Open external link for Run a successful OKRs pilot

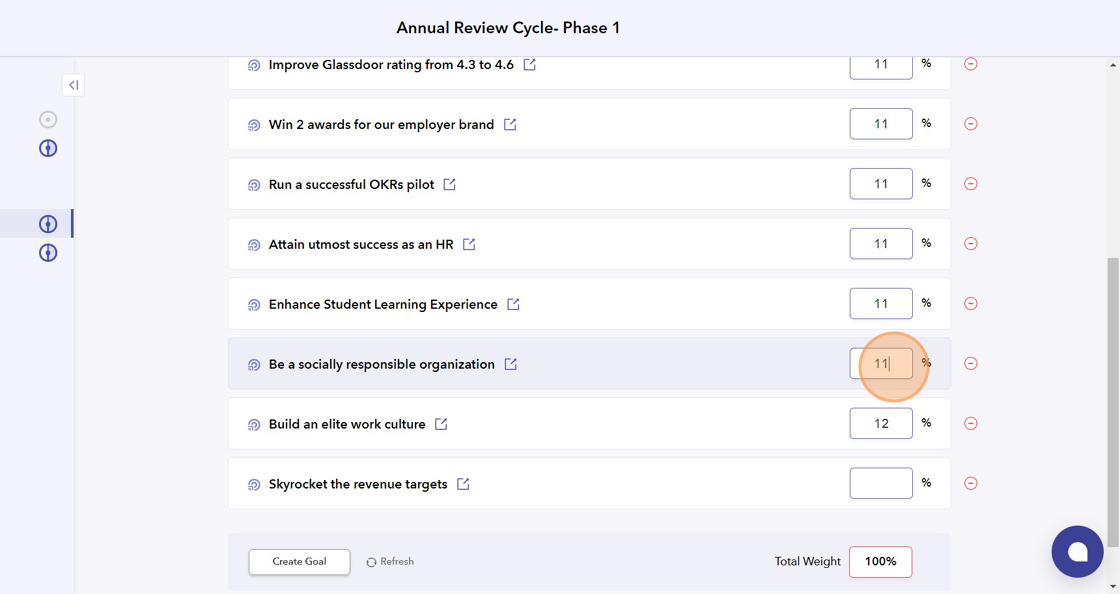click(x=450, y=185)
